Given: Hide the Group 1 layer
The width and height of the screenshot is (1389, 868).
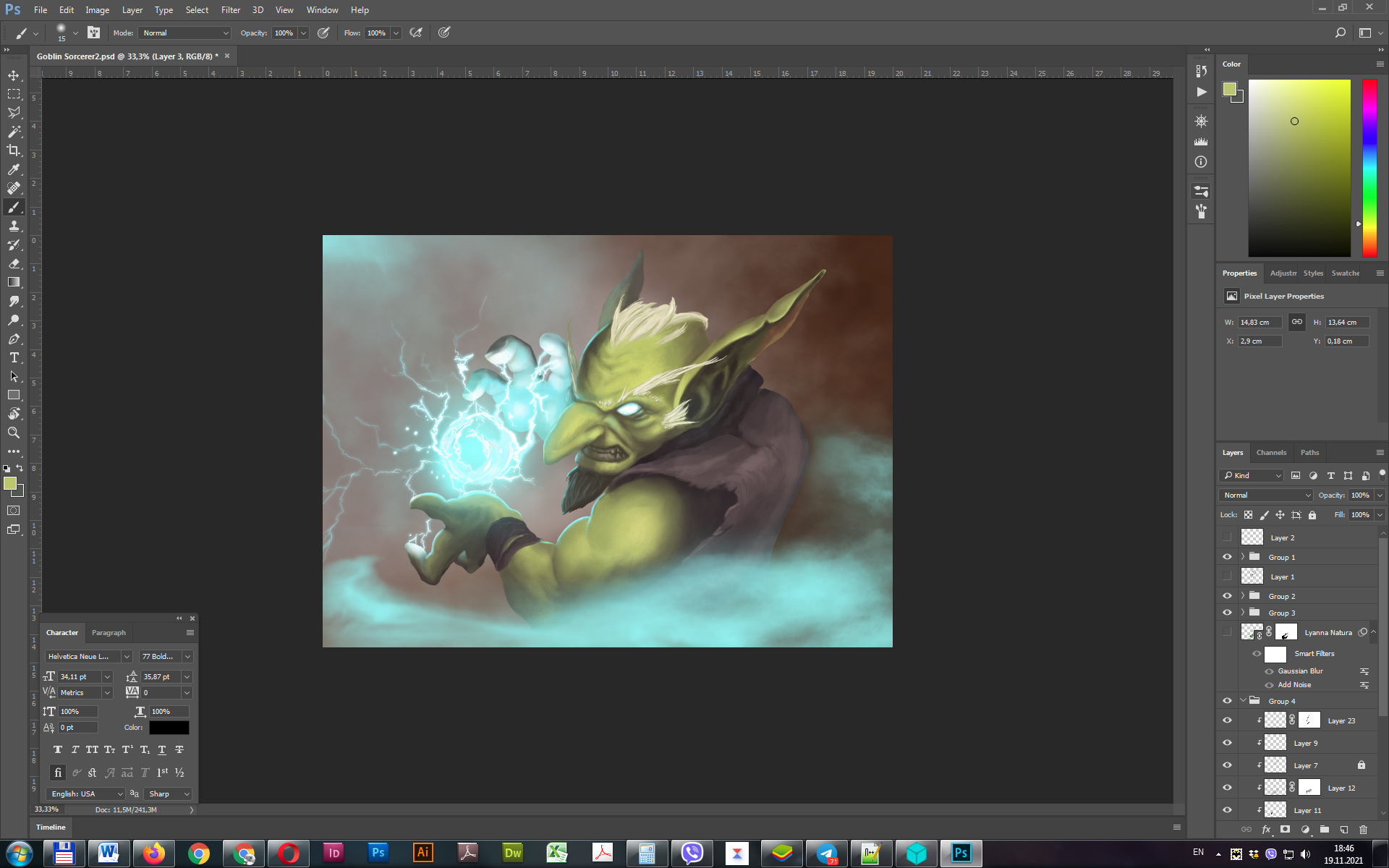Looking at the screenshot, I should (1227, 557).
